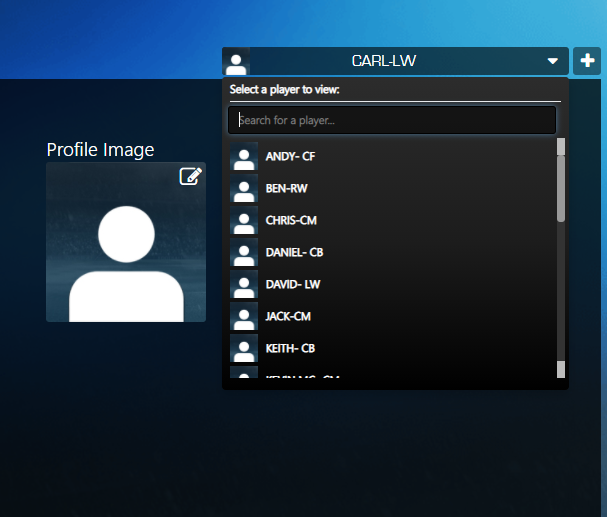Click the Search for a player field

(392, 120)
